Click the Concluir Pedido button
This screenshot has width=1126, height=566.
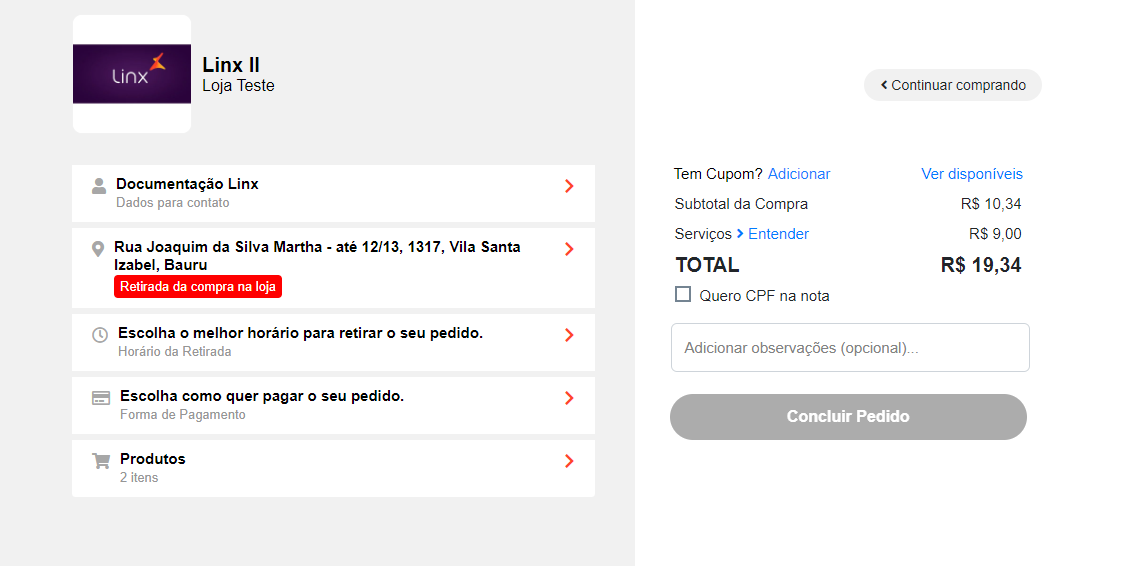click(x=848, y=417)
